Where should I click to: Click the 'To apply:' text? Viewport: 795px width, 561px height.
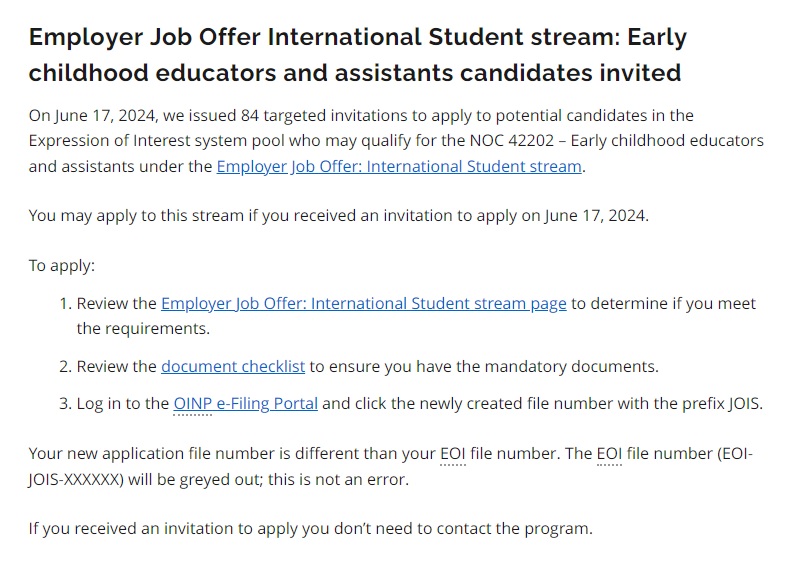62,266
